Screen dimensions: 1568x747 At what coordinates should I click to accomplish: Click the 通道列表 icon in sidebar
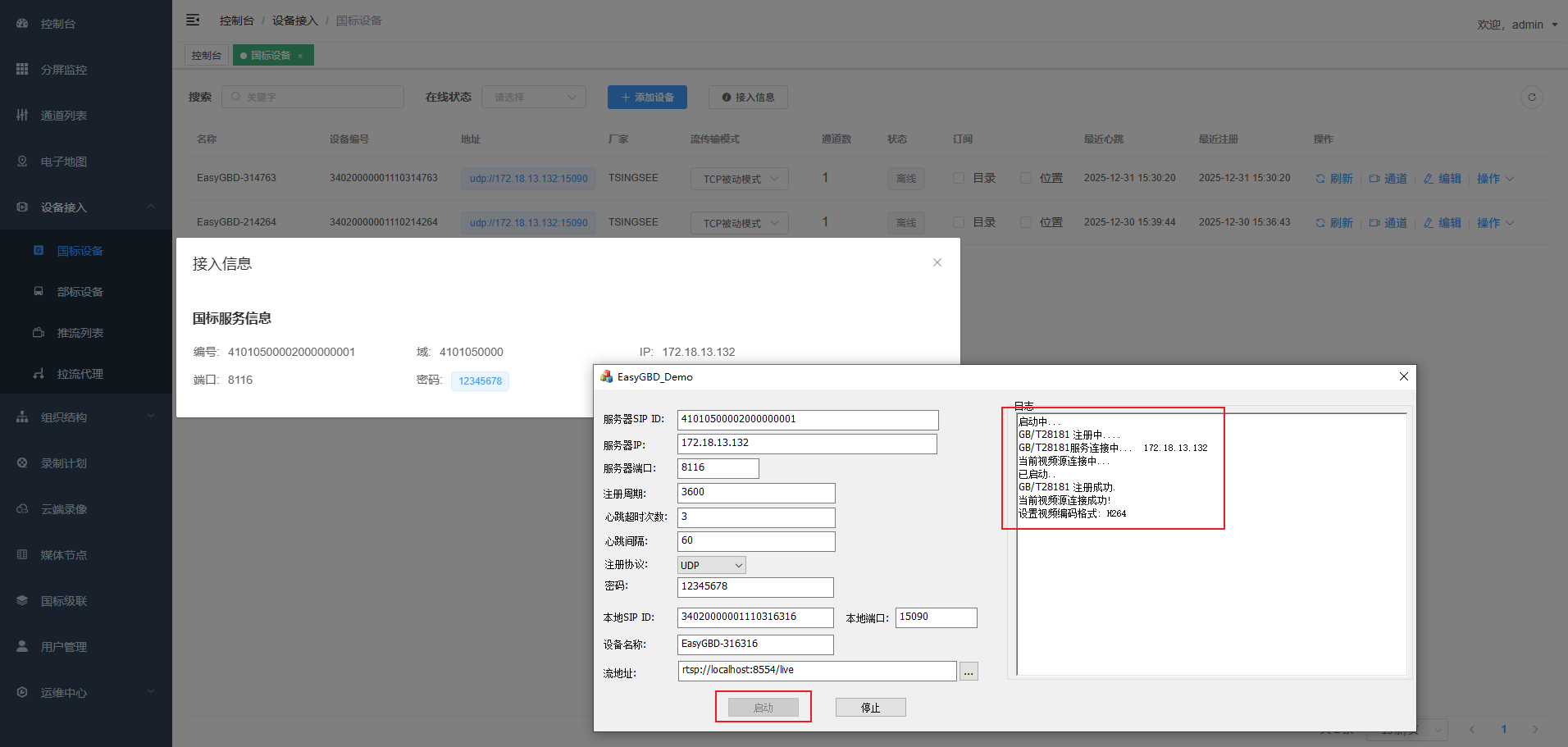[22, 116]
